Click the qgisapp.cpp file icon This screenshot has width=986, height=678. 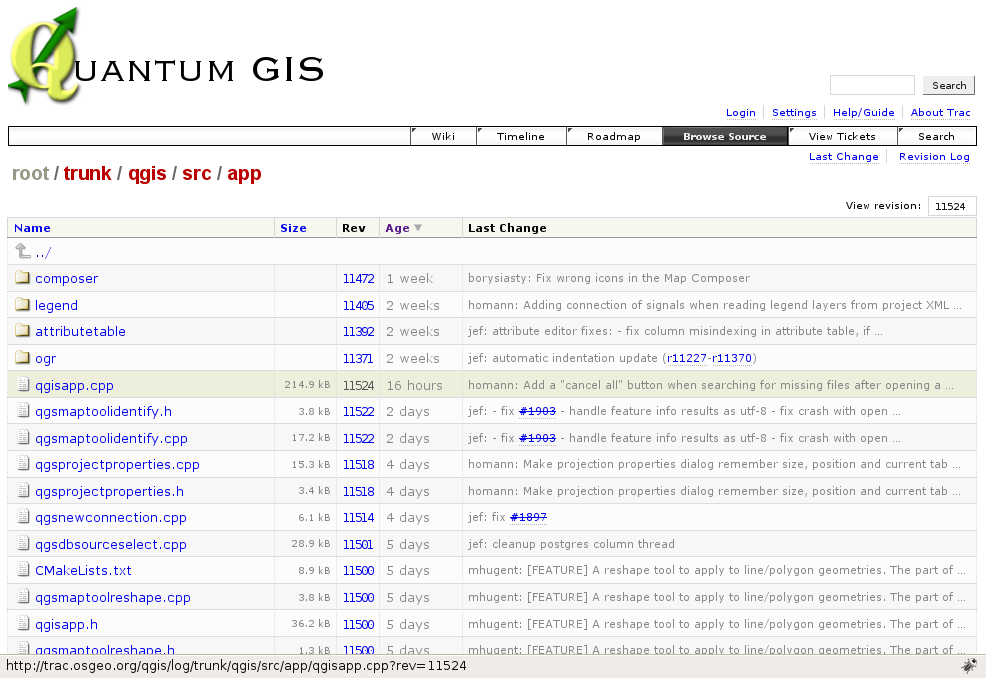(x=23, y=384)
